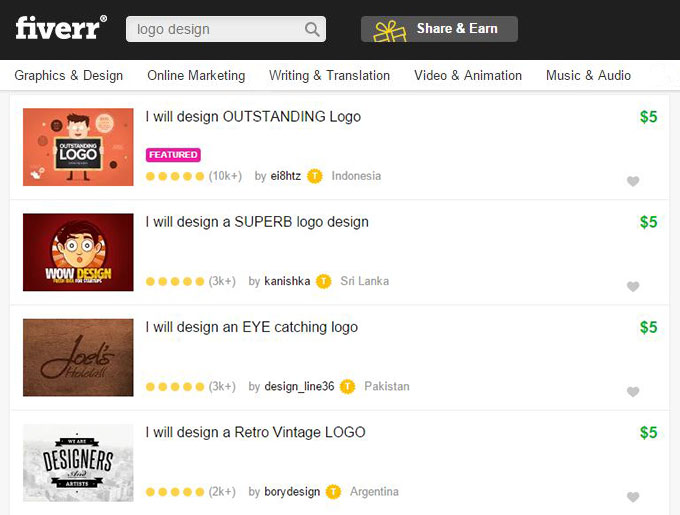Click the FEATURED badge
Viewport: 680px width, 515px height.
[x=173, y=155]
